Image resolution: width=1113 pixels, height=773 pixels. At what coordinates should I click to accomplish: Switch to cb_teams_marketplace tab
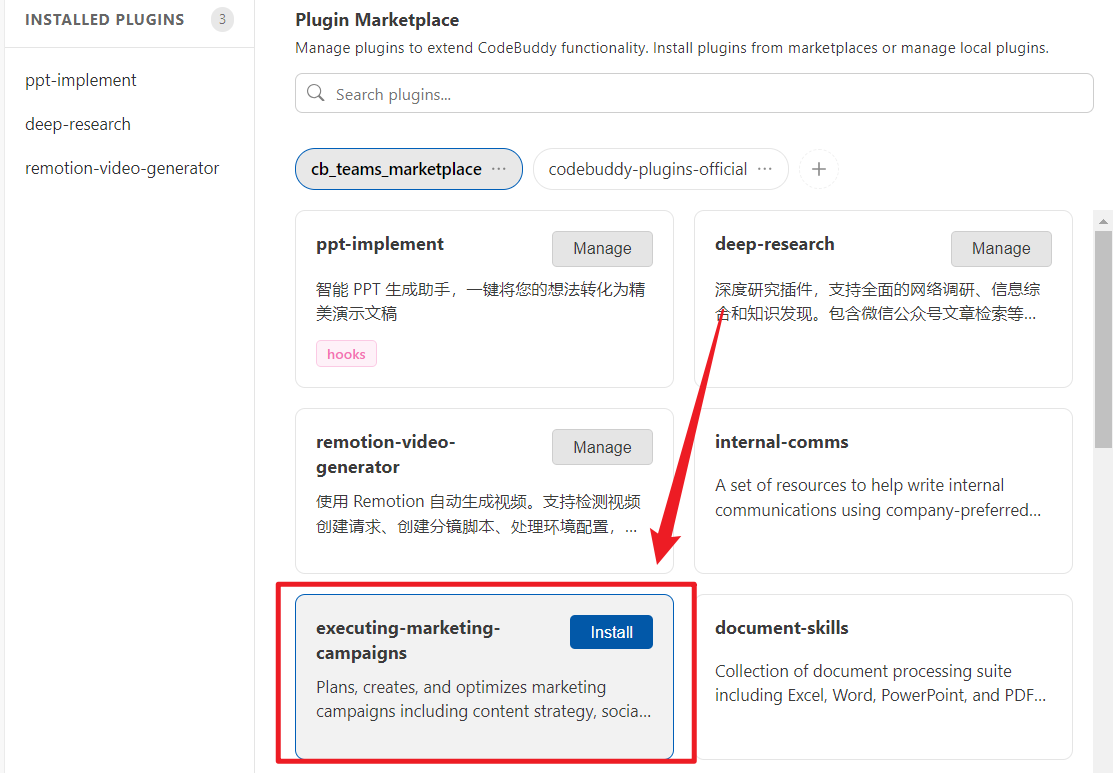396,169
